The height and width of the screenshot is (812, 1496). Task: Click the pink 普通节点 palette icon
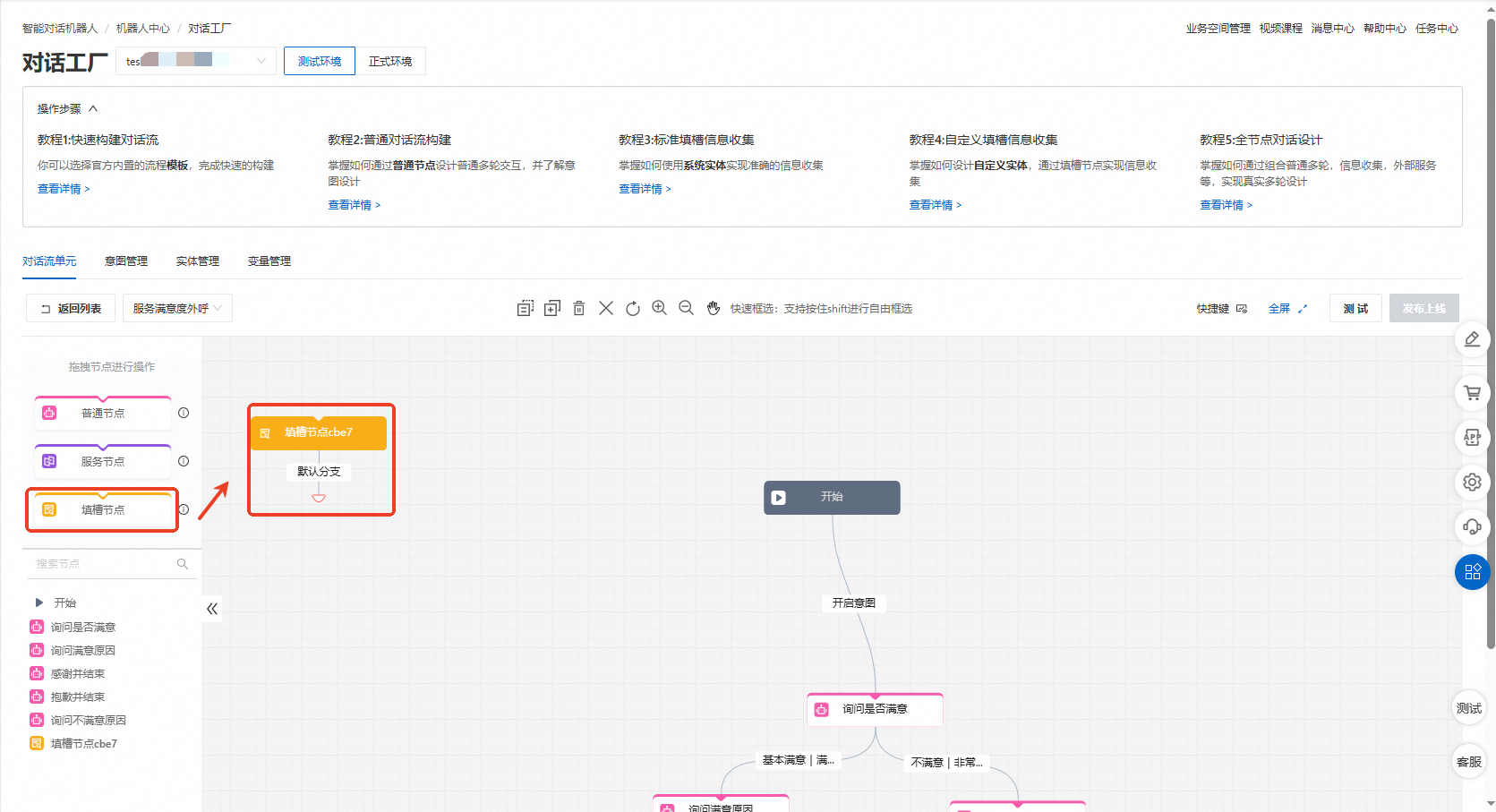coord(49,413)
